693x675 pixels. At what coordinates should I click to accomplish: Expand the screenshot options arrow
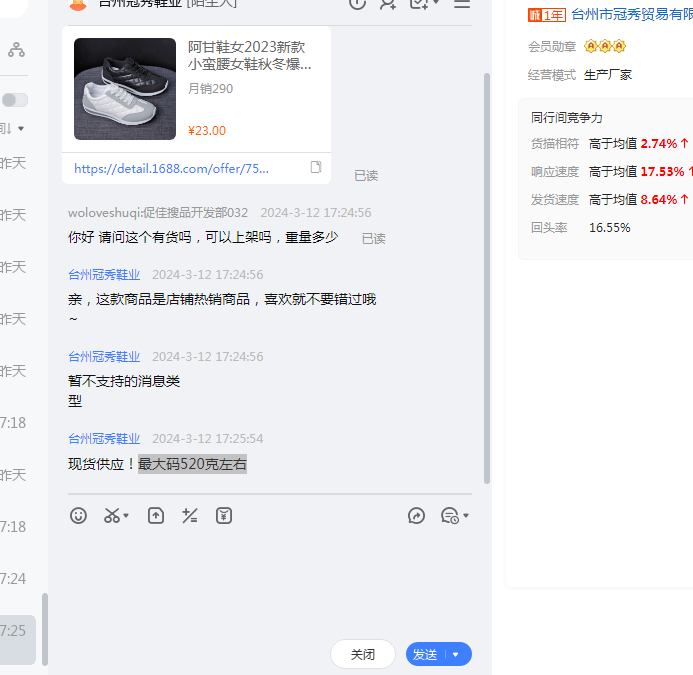tap(126, 515)
